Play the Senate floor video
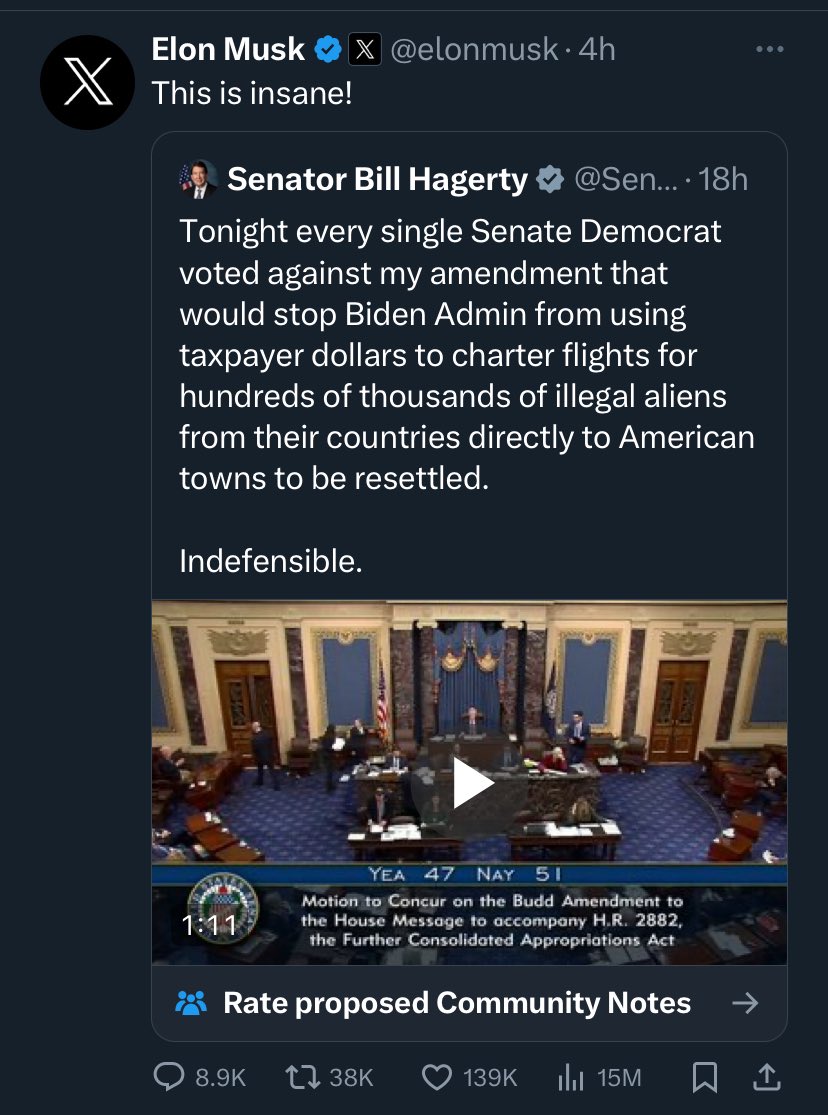828x1115 pixels. pos(468,782)
